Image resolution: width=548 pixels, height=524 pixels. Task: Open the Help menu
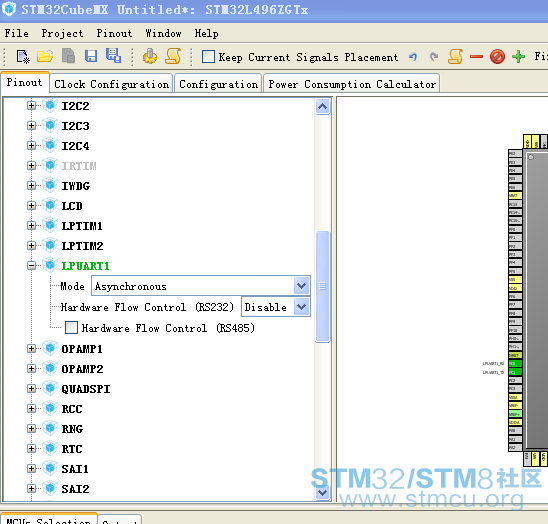pyautogui.click(x=207, y=33)
